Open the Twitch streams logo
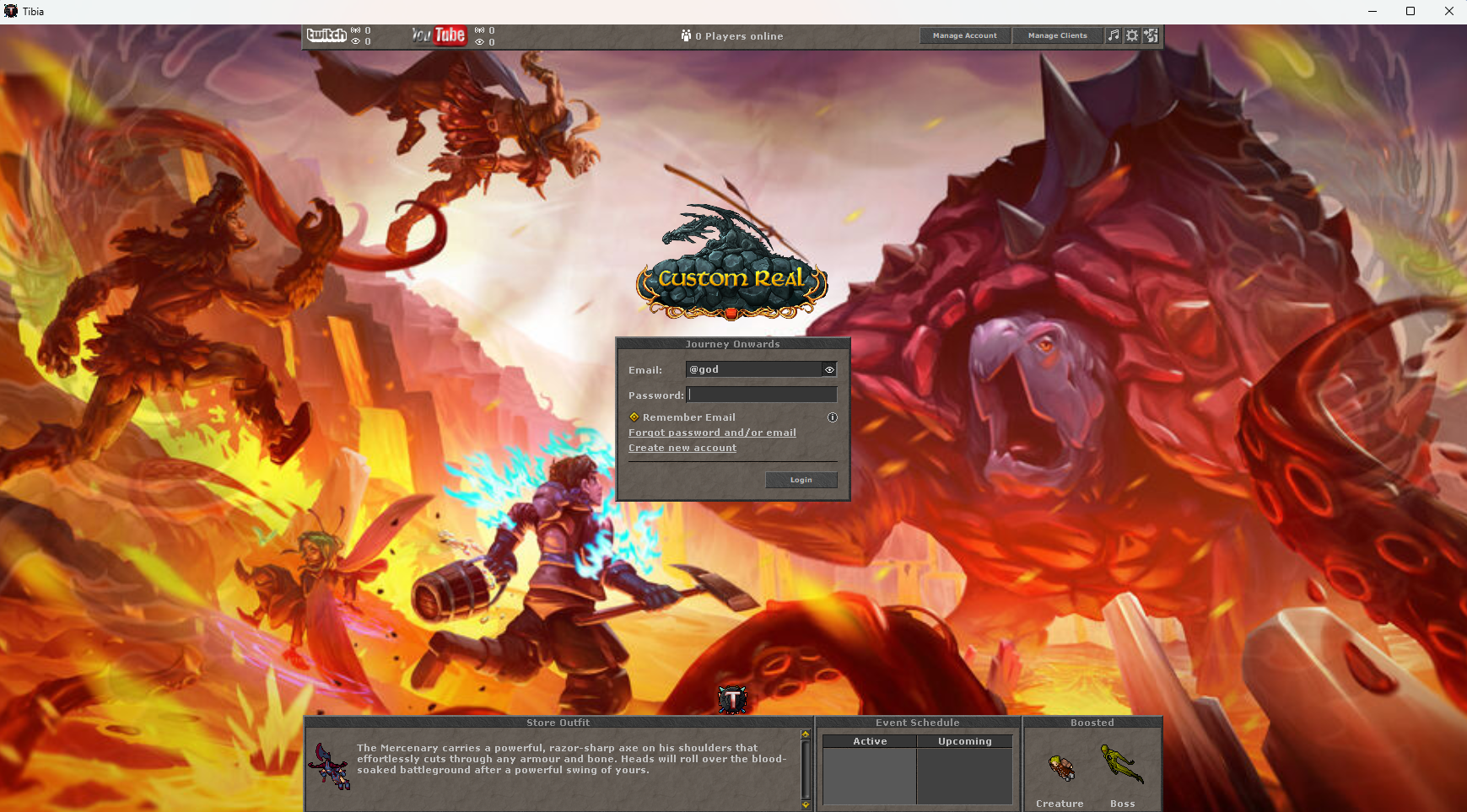The image size is (1467, 812). coord(326,35)
